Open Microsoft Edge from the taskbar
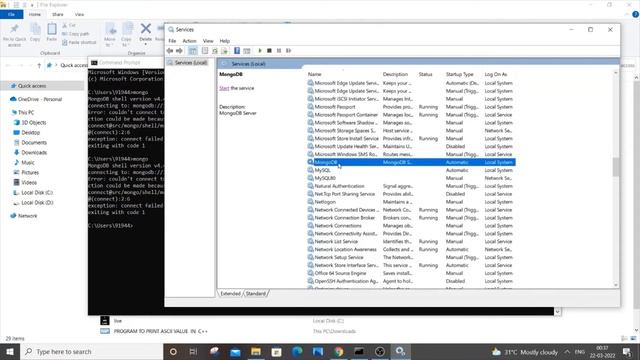Image resolution: width=640 pixels, height=360 pixels. pos(297,351)
